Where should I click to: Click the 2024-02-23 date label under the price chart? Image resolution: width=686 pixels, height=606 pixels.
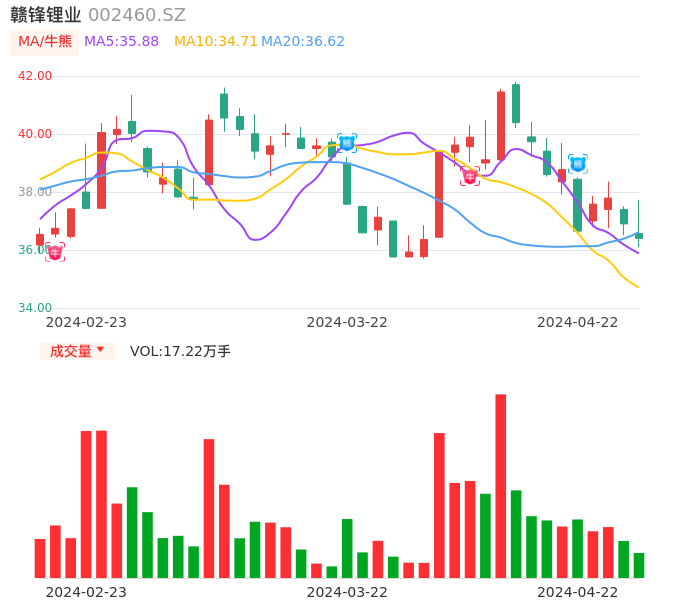[x=86, y=321]
